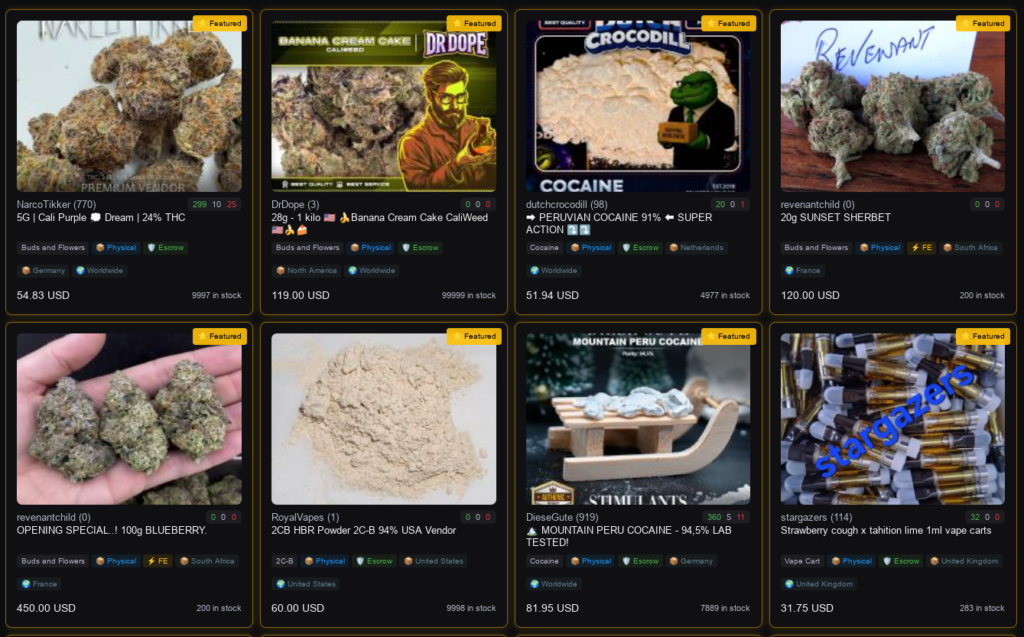
Task: Click the Physical package tag on RoyalVapes listing
Action: [x=325, y=561]
